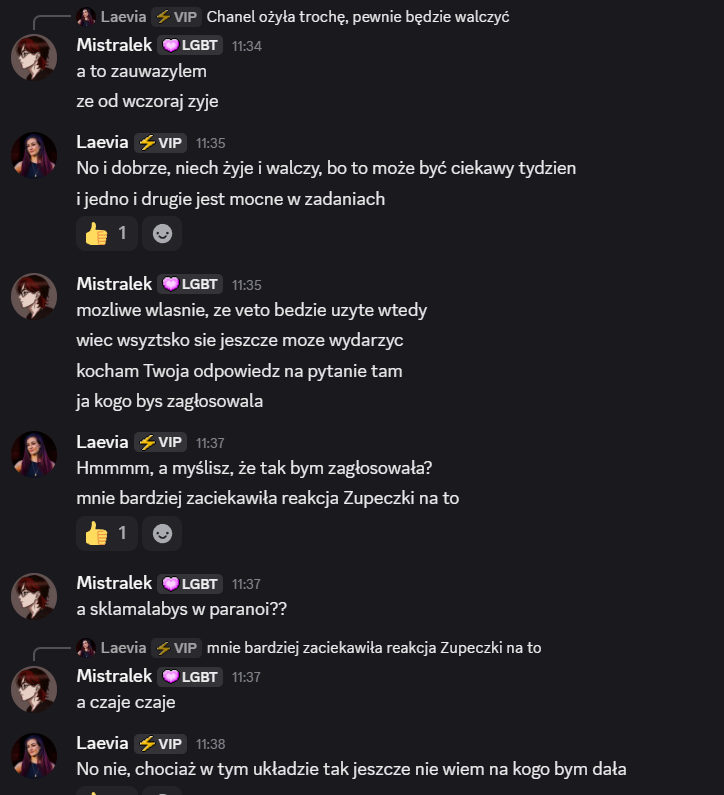Open Laevia's profile from the 11:35 username

(x=103, y=143)
